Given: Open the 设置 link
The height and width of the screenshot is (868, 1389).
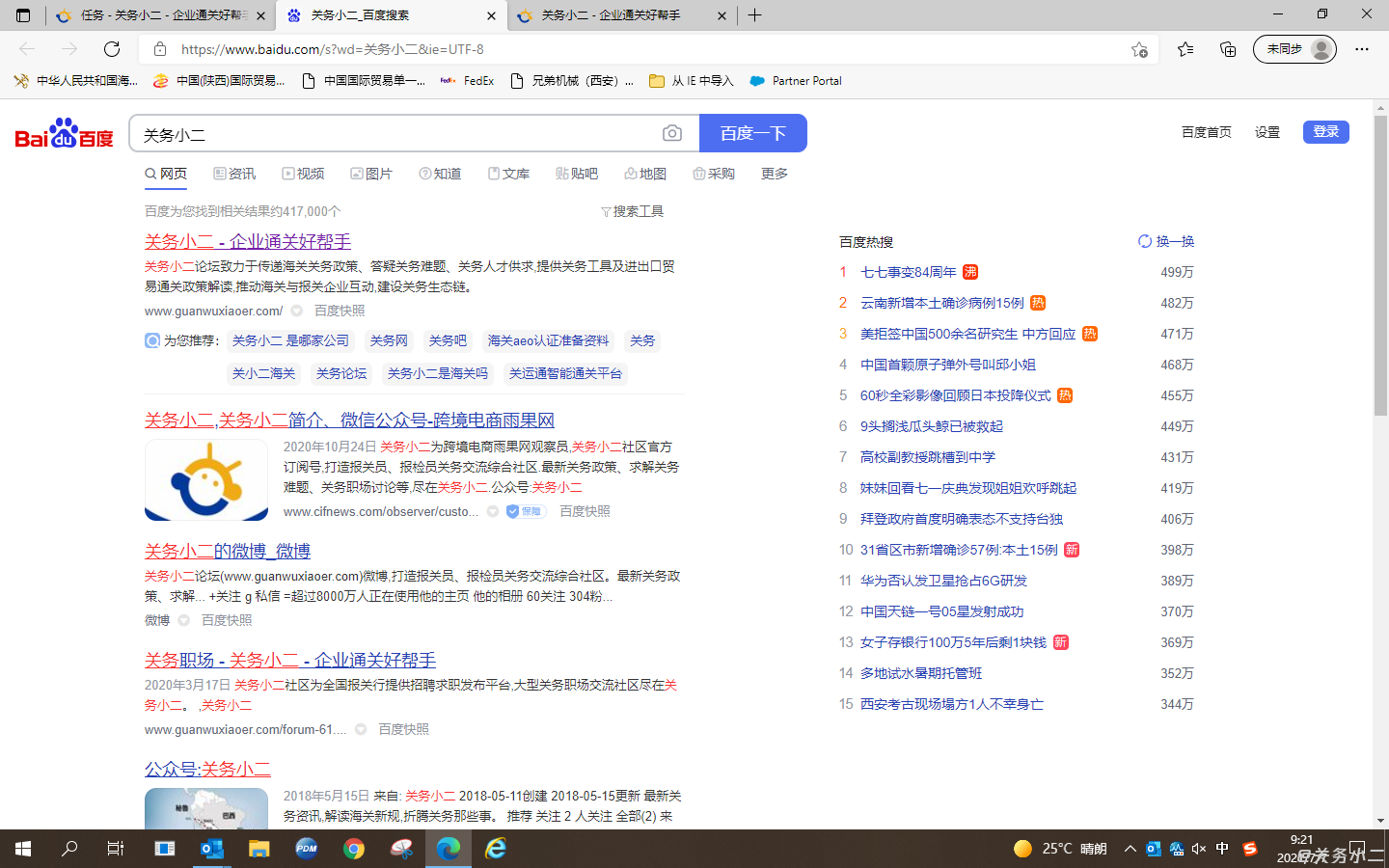Looking at the screenshot, I should (1267, 132).
